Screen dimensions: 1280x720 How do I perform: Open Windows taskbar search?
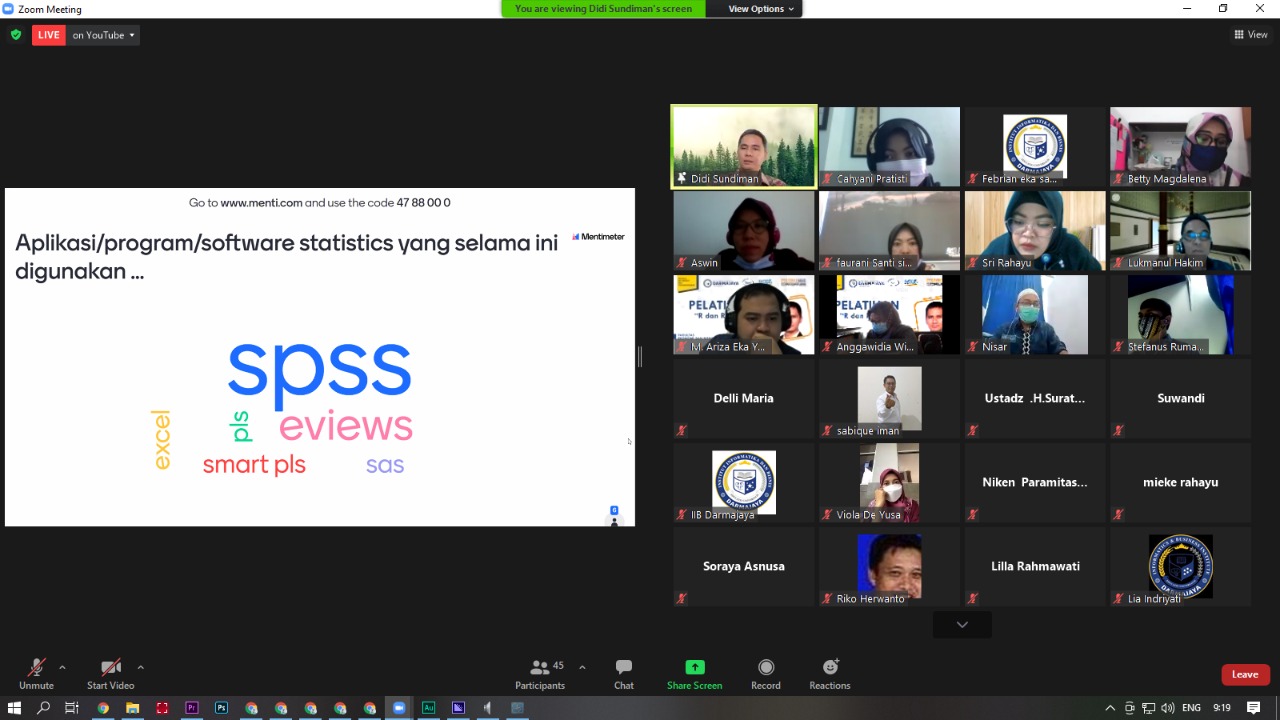pos(43,708)
